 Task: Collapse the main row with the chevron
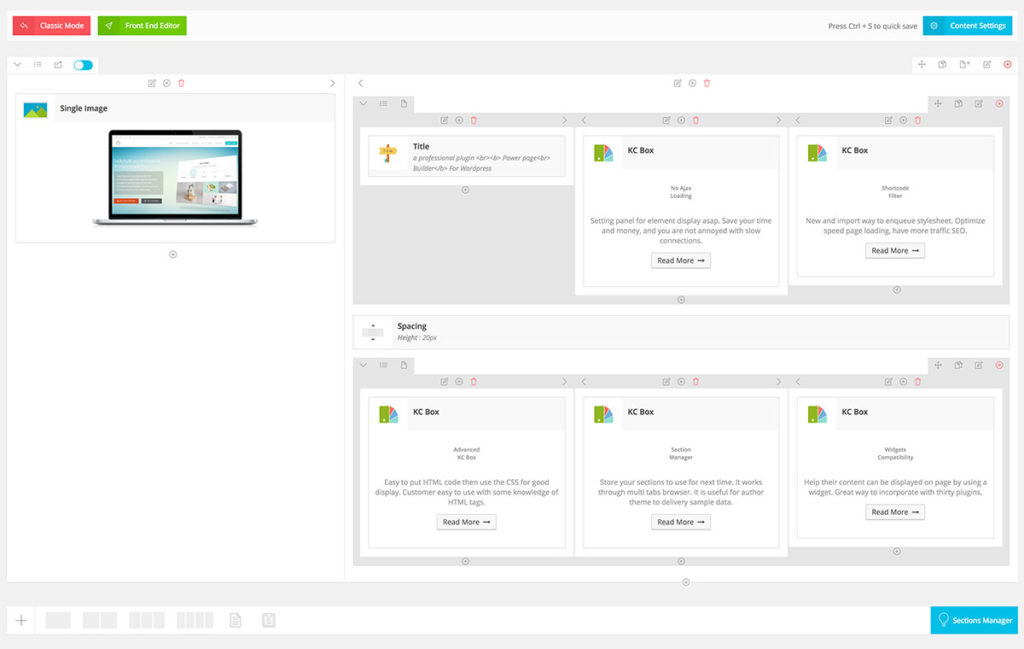click(17, 65)
